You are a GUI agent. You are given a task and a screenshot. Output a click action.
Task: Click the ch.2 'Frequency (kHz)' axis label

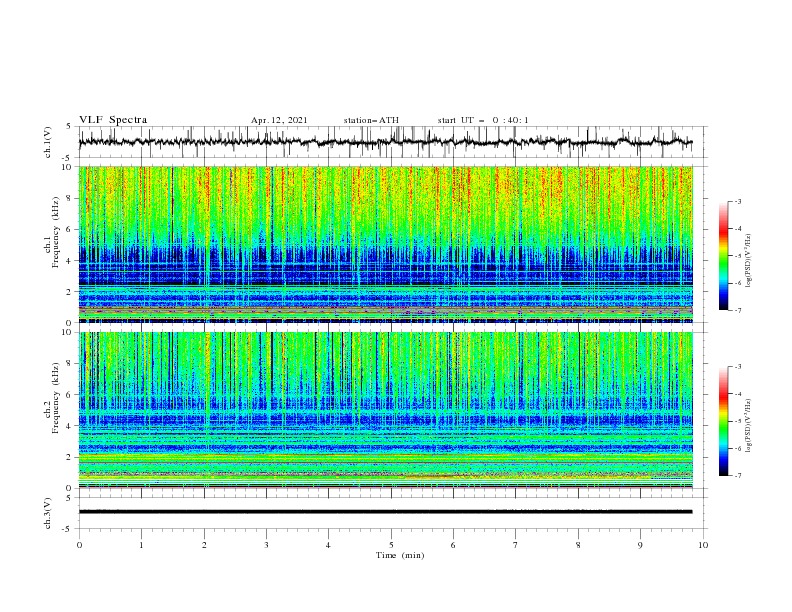pos(55,398)
